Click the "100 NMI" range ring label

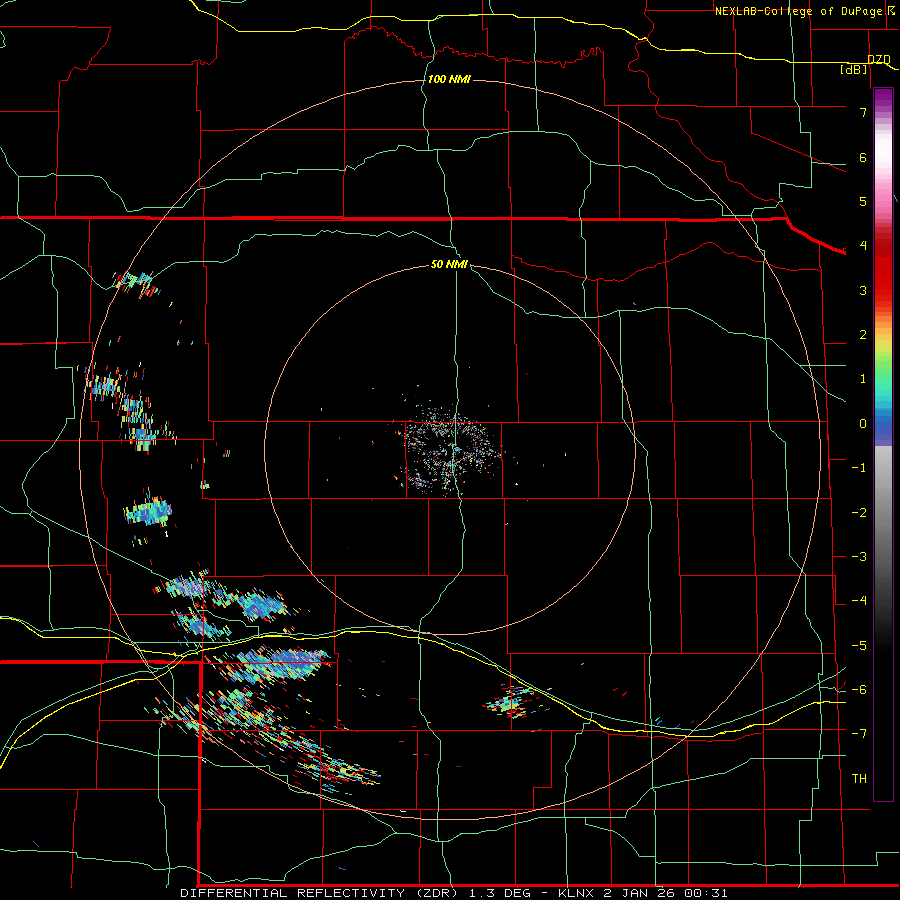click(x=449, y=79)
